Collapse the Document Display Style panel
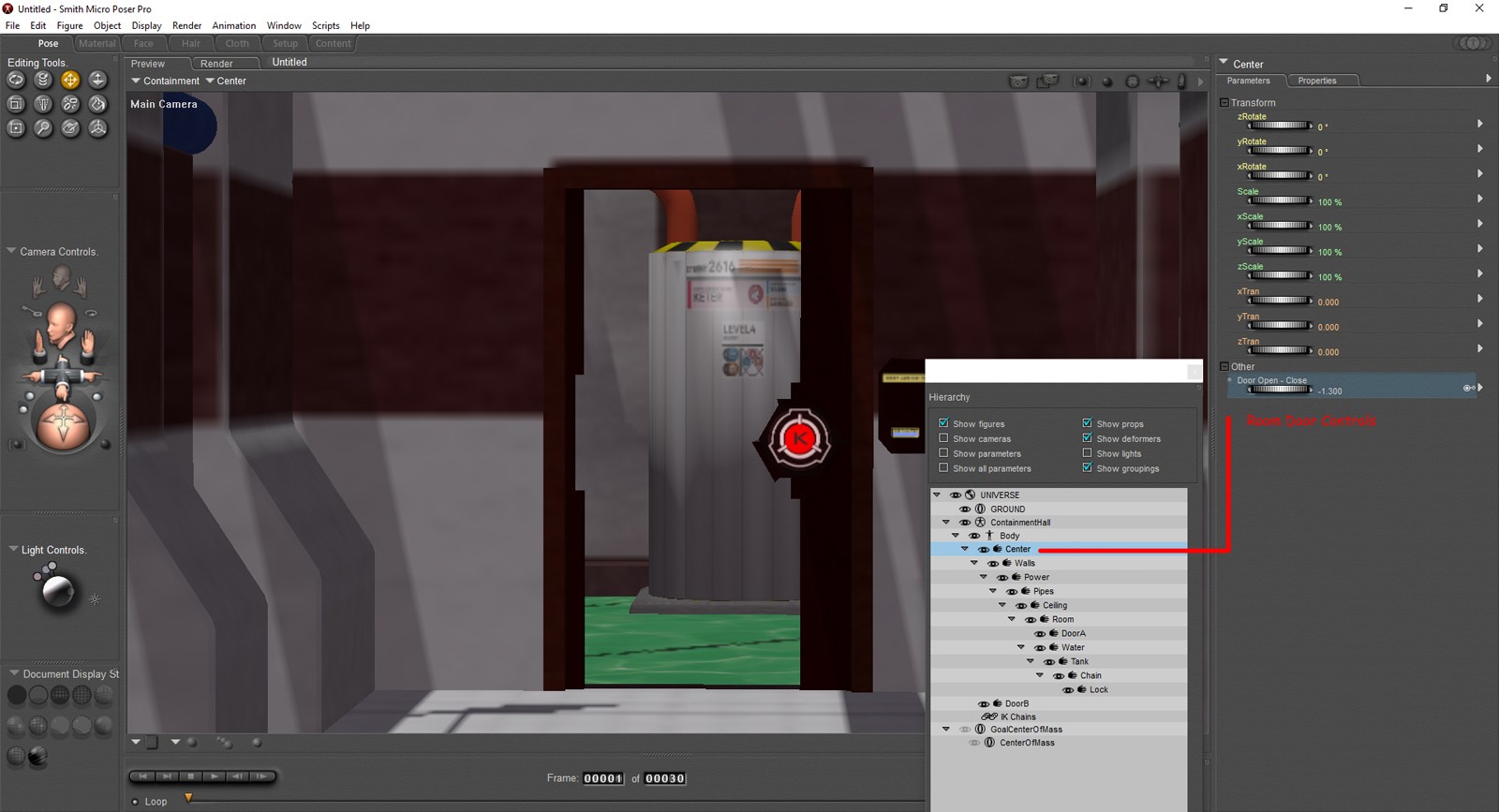The image size is (1499, 812). (x=14, y=673)
